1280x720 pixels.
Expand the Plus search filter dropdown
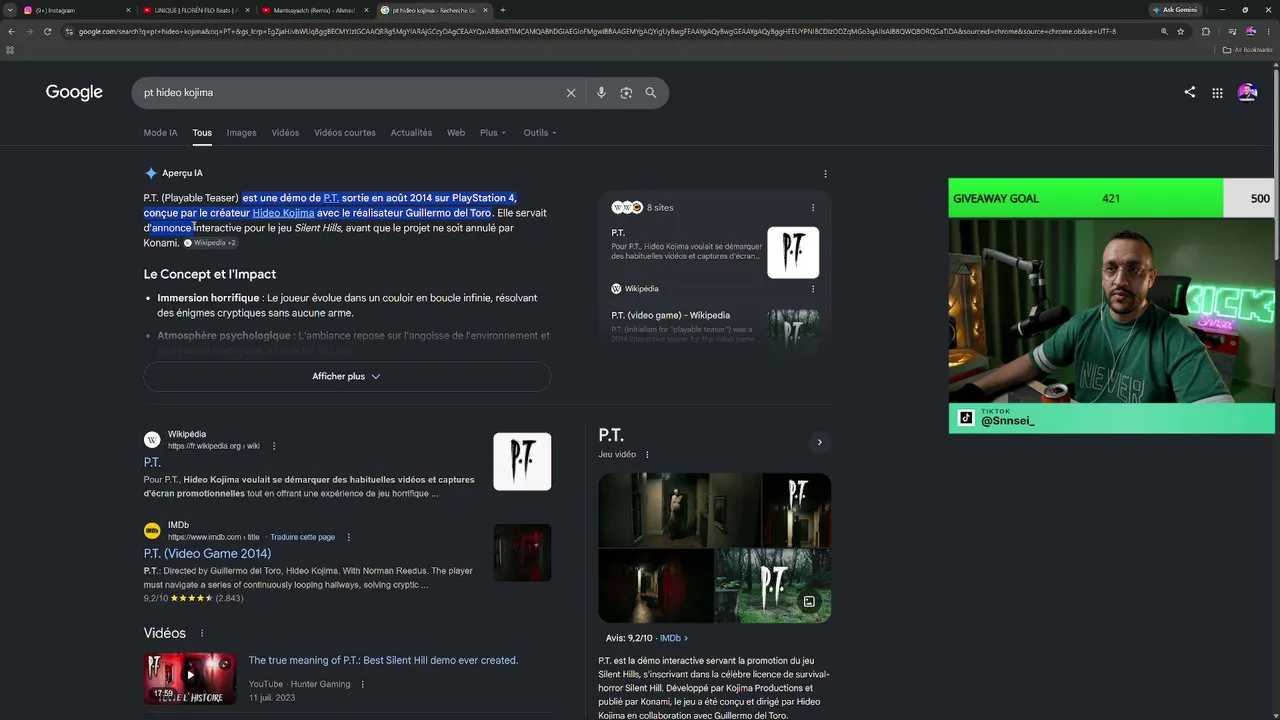493,133
